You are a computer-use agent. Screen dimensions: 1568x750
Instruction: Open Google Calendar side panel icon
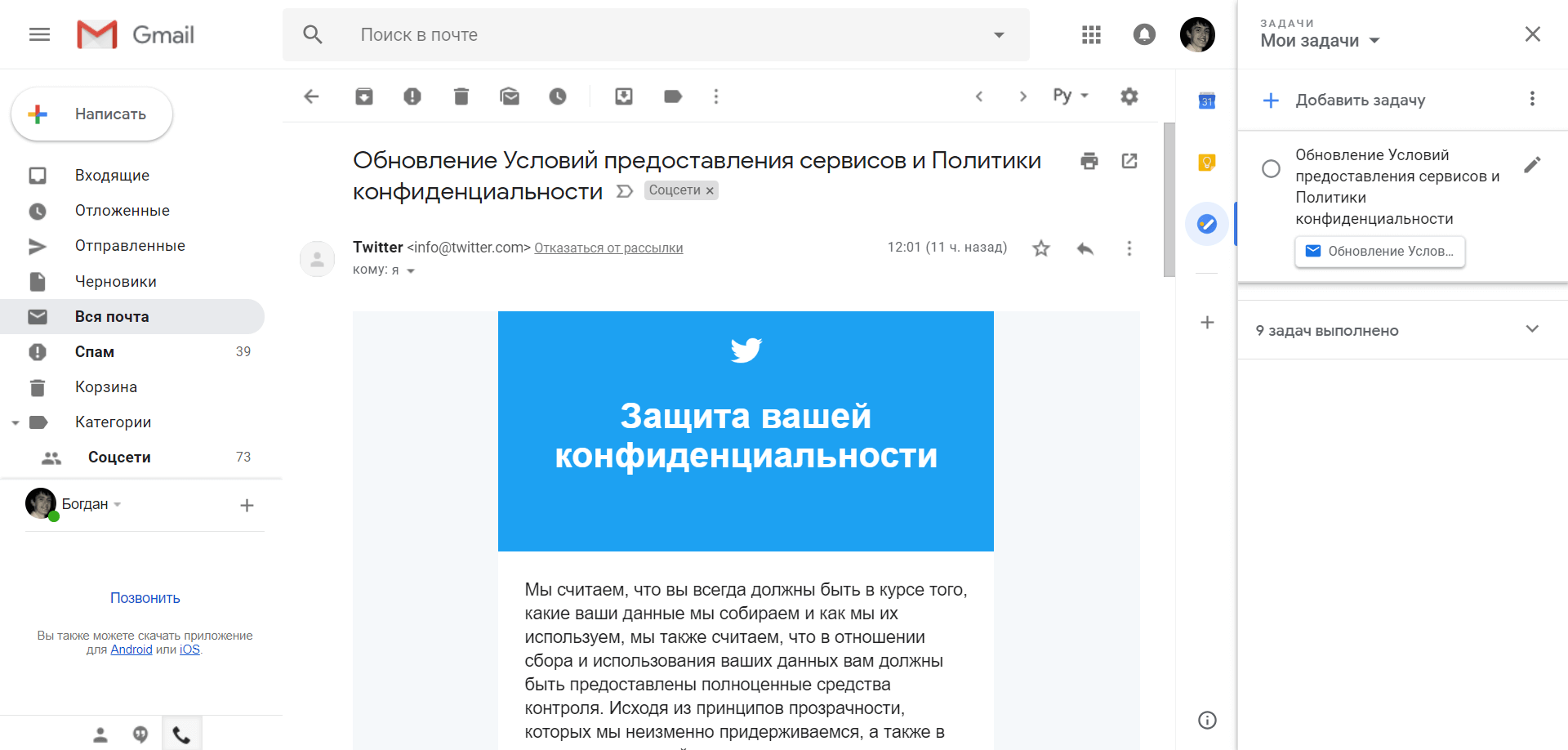coord(1207,101)
